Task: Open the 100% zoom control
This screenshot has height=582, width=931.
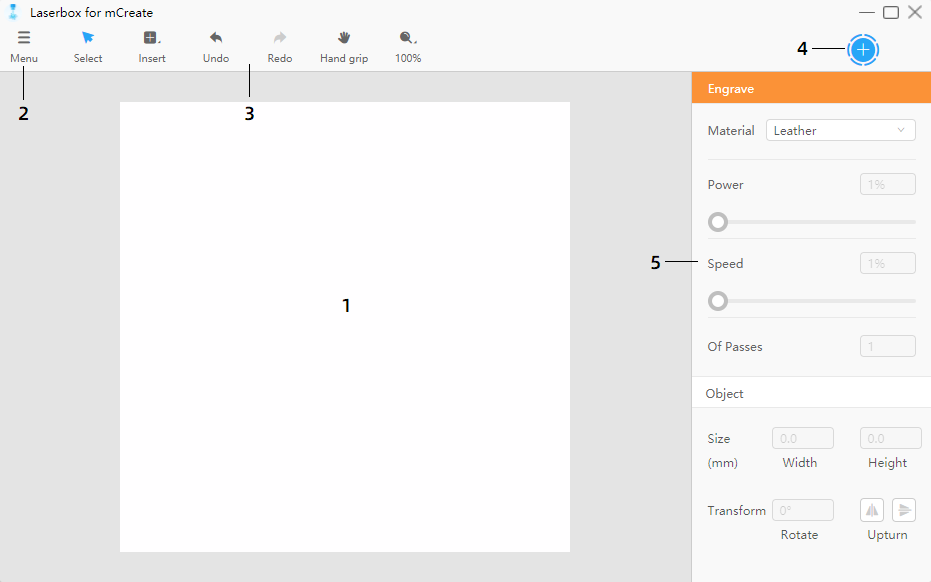Action: click(408, 47)
